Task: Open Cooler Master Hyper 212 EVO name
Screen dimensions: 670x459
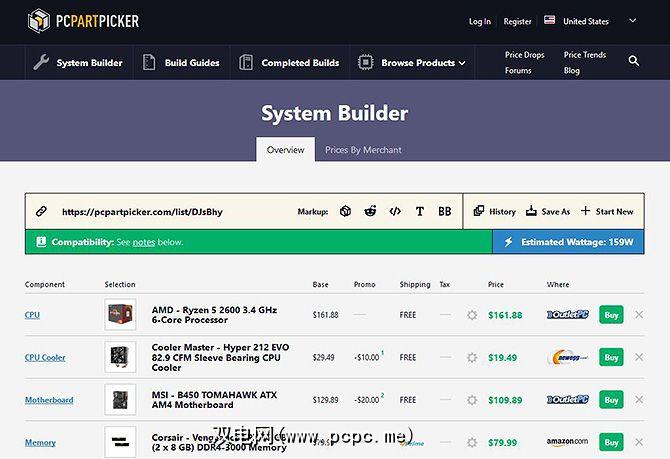Action: coord(220,357)
